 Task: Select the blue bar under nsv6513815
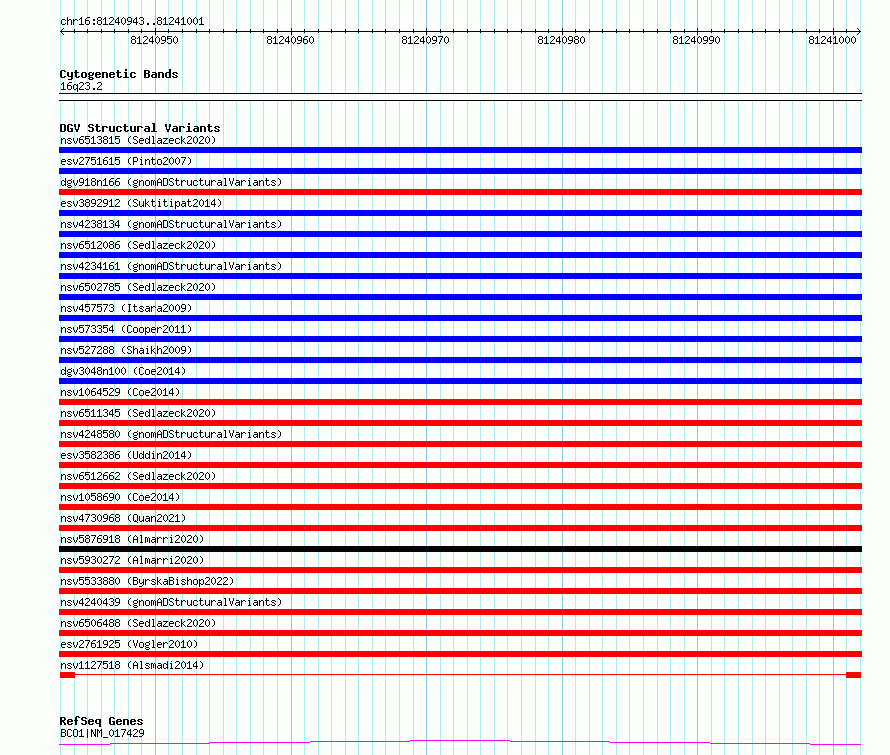460,150
